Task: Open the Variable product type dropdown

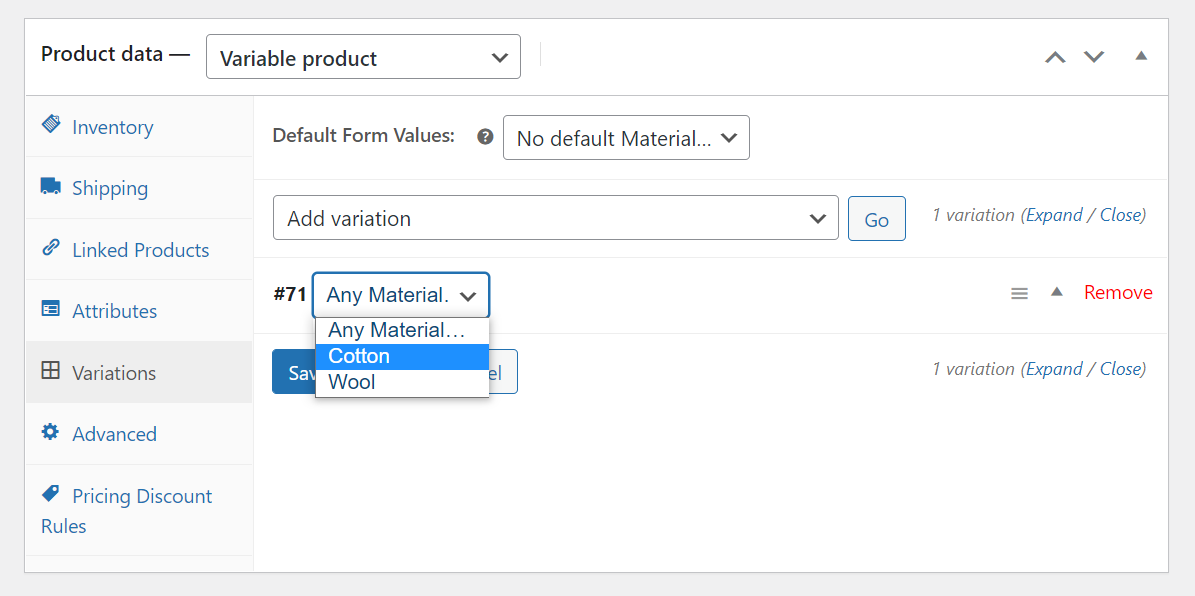Action: pyautogui.click(x=363, y=57)
